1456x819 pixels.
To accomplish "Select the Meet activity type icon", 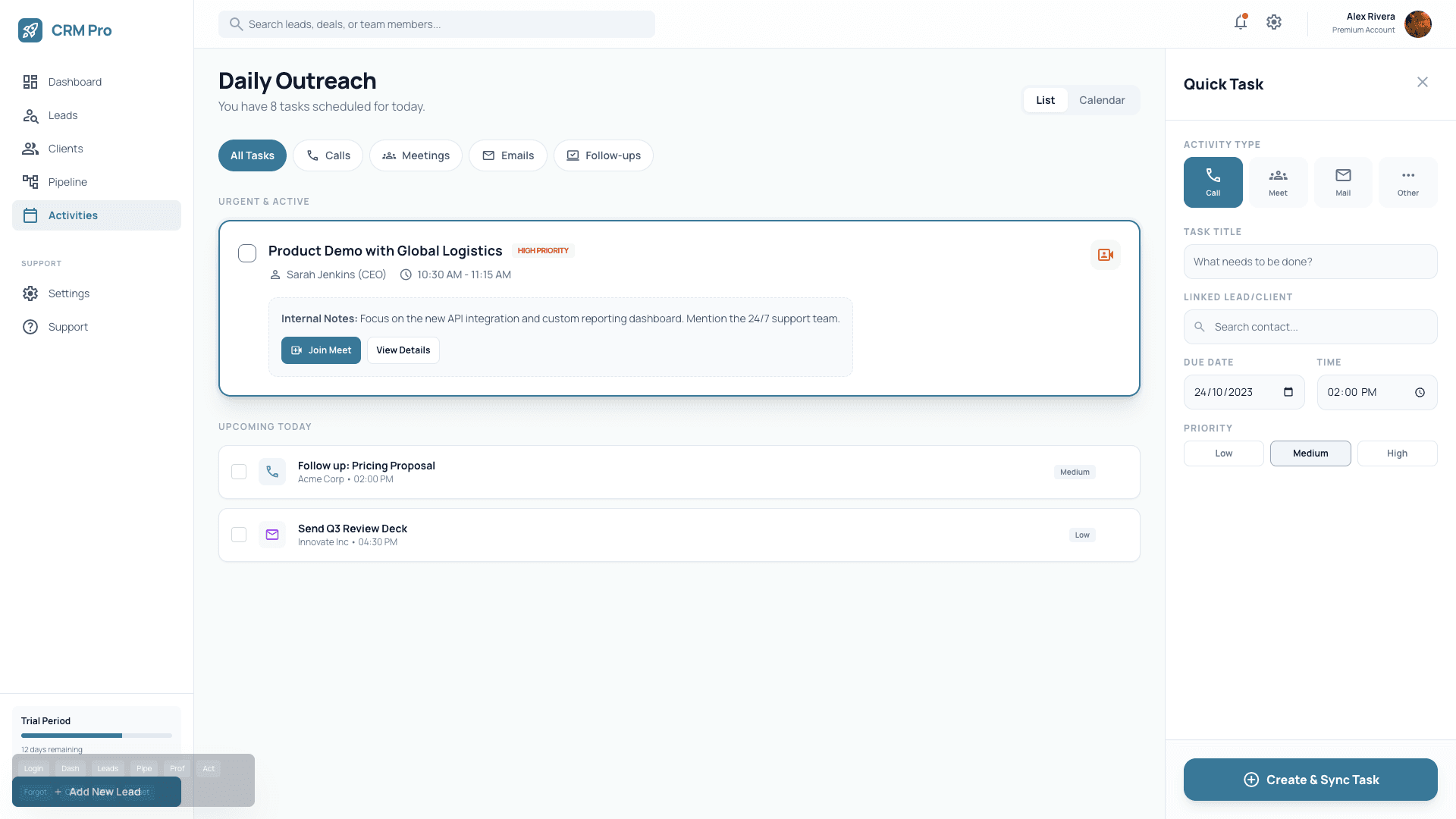I will (1278, 182).
